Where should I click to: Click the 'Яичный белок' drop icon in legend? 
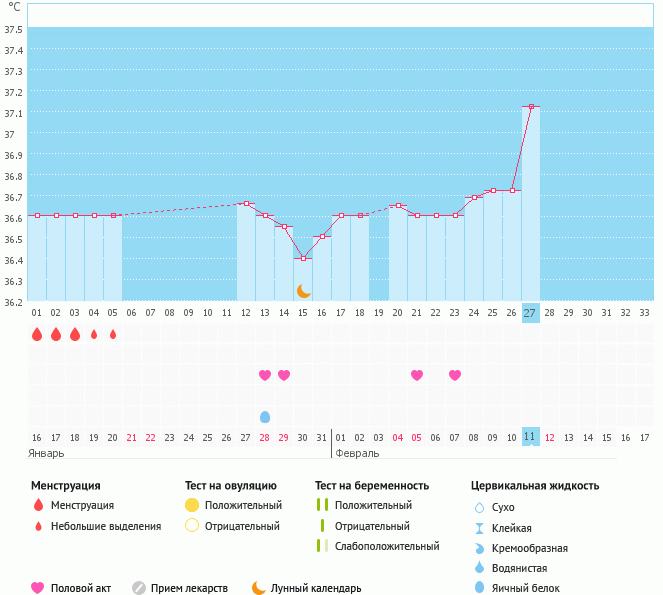[479, 588]
